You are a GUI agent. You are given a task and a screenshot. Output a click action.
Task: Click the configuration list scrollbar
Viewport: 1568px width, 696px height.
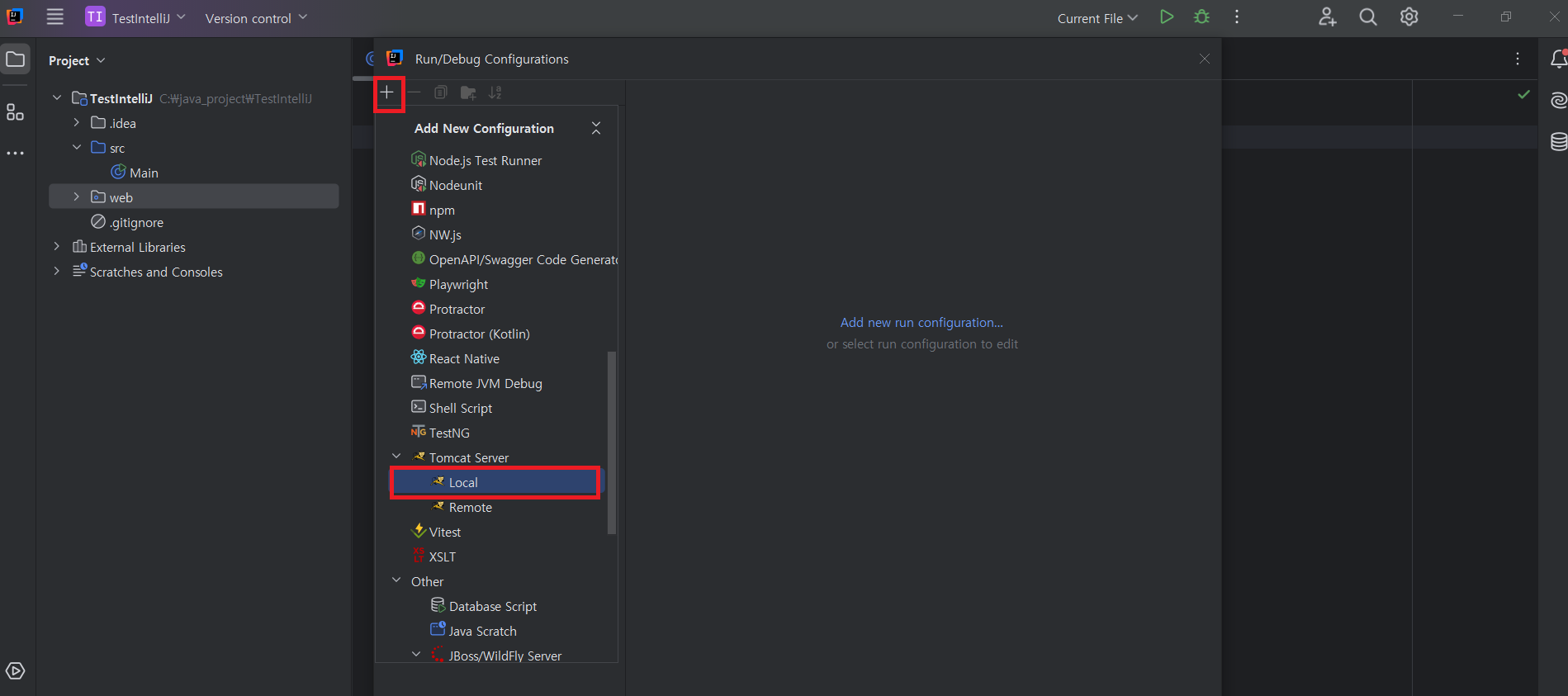coord(612,443)
